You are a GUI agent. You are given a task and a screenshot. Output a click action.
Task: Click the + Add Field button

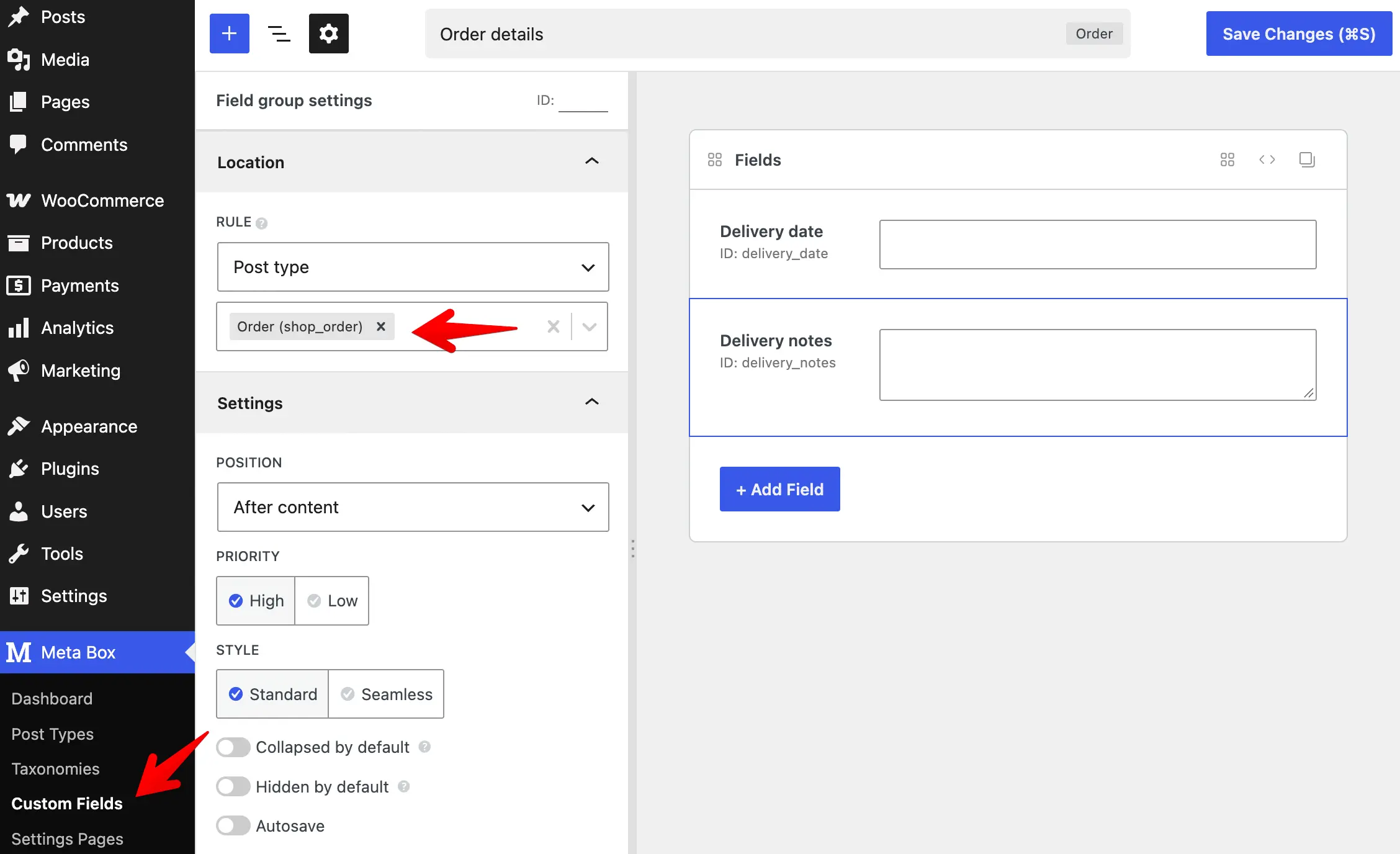[x=779, y=489]
